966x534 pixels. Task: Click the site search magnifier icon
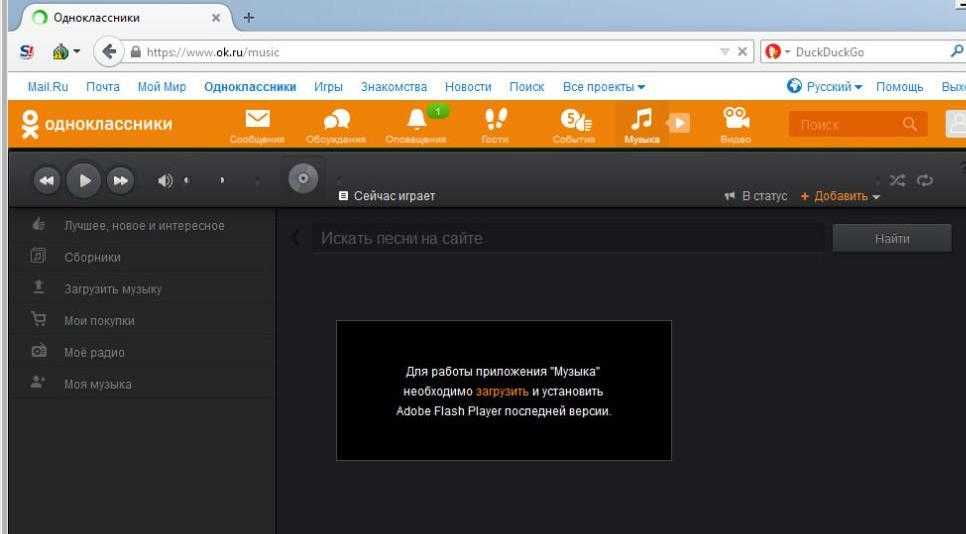(910, 124)
